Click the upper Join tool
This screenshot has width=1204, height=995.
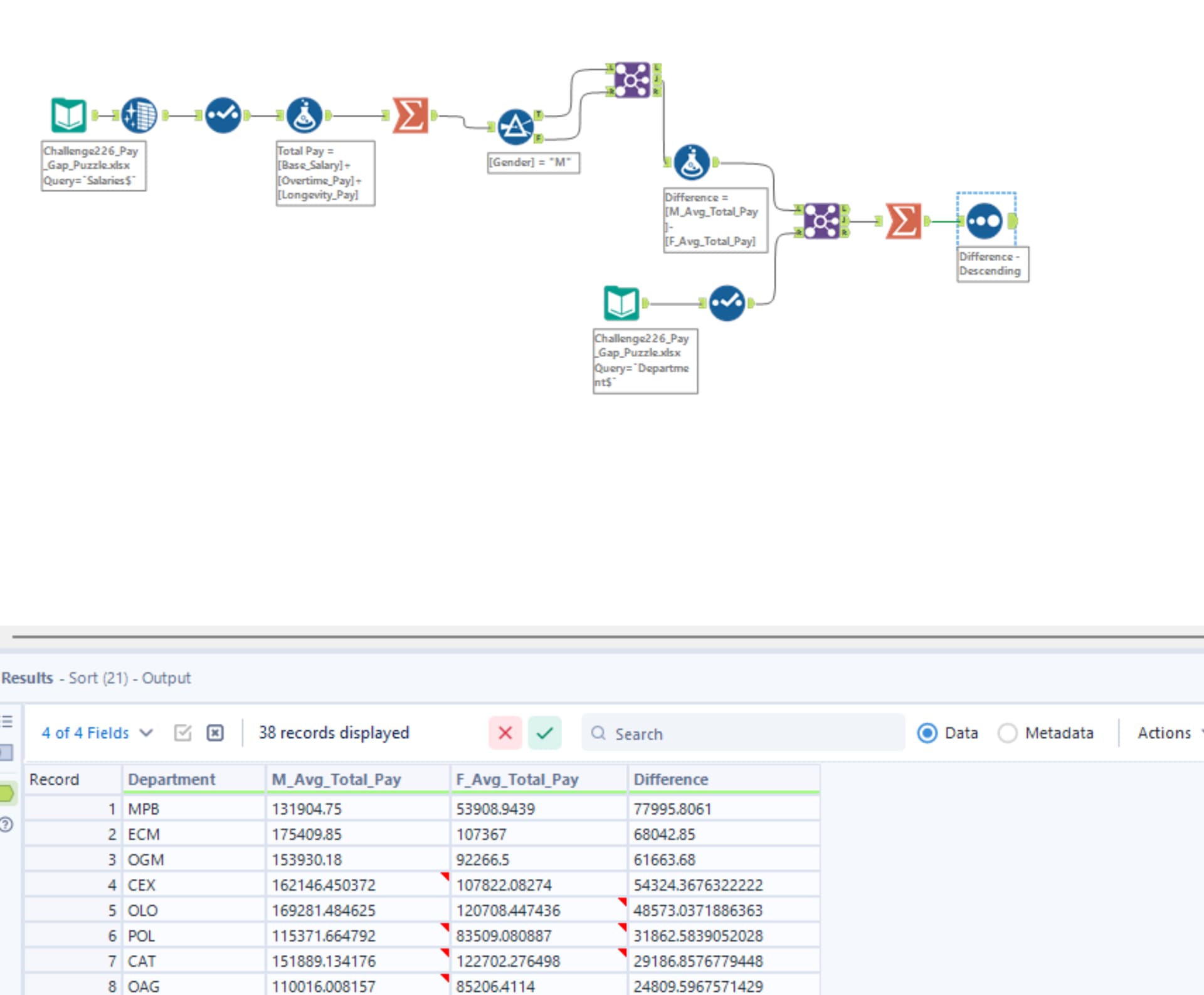(x=631, y=80)
